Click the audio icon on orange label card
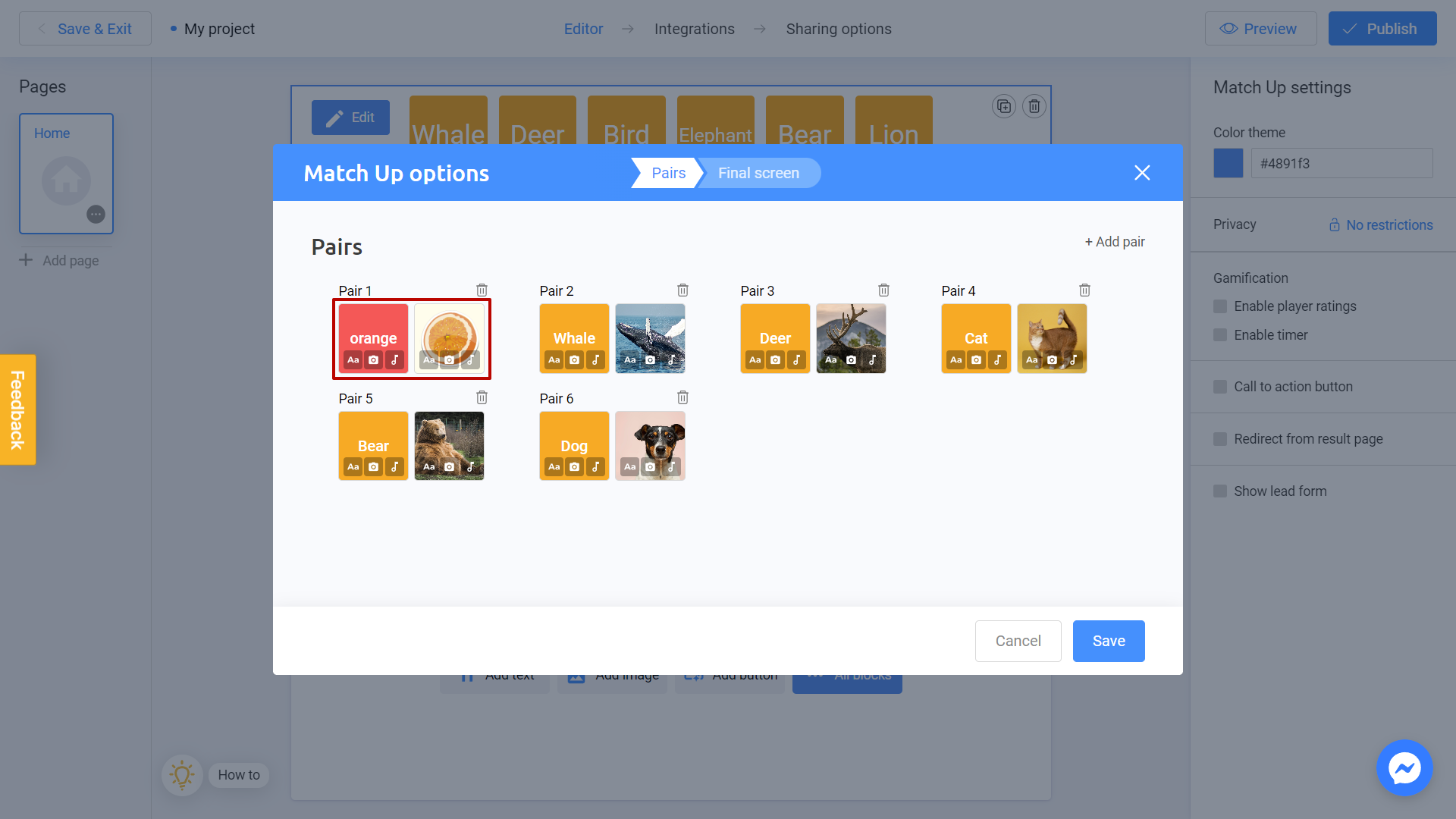Screen dimensions: 1456x819 396,360
